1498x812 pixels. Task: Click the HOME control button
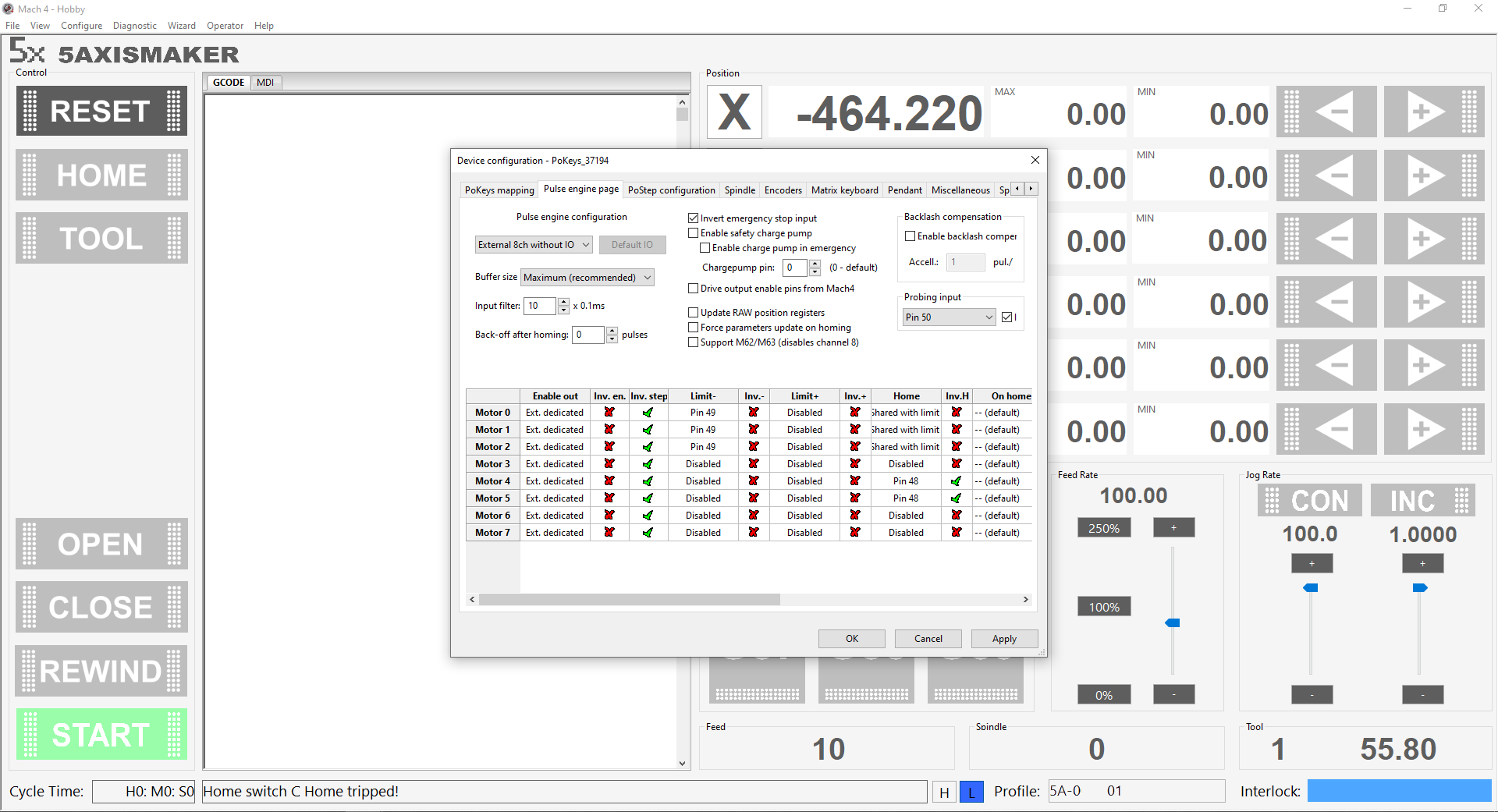(x=101, y=175)
